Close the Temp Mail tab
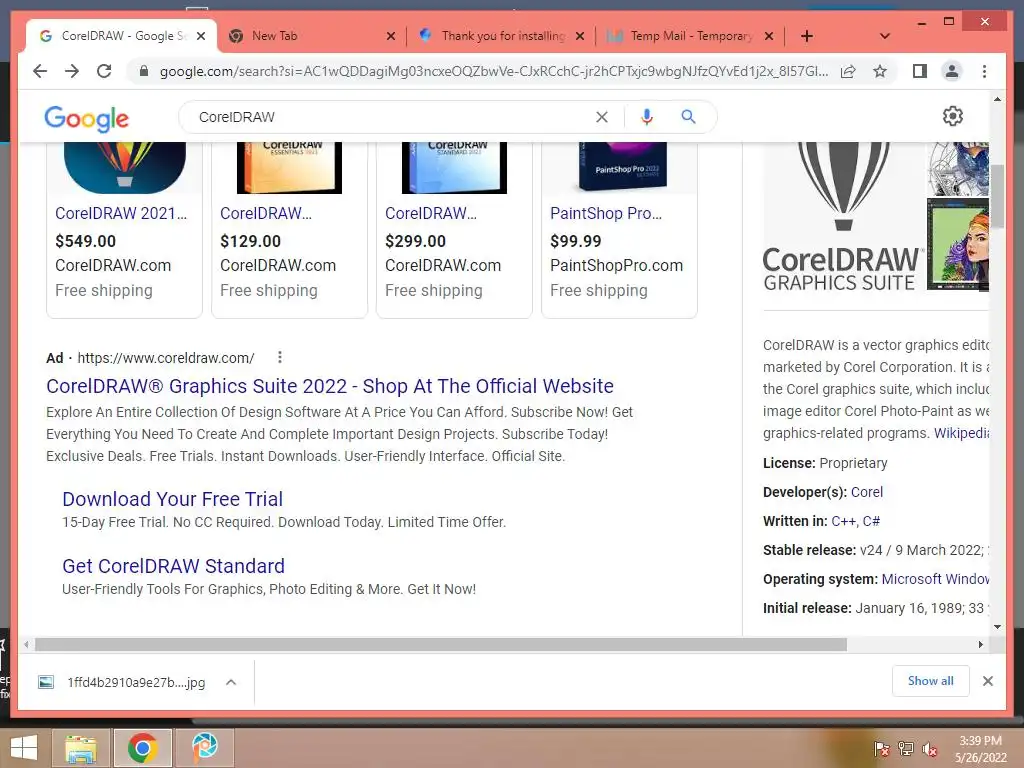The width and height of the screenshot is (1024, 768). pyautogui.click(x=769, y=36)
